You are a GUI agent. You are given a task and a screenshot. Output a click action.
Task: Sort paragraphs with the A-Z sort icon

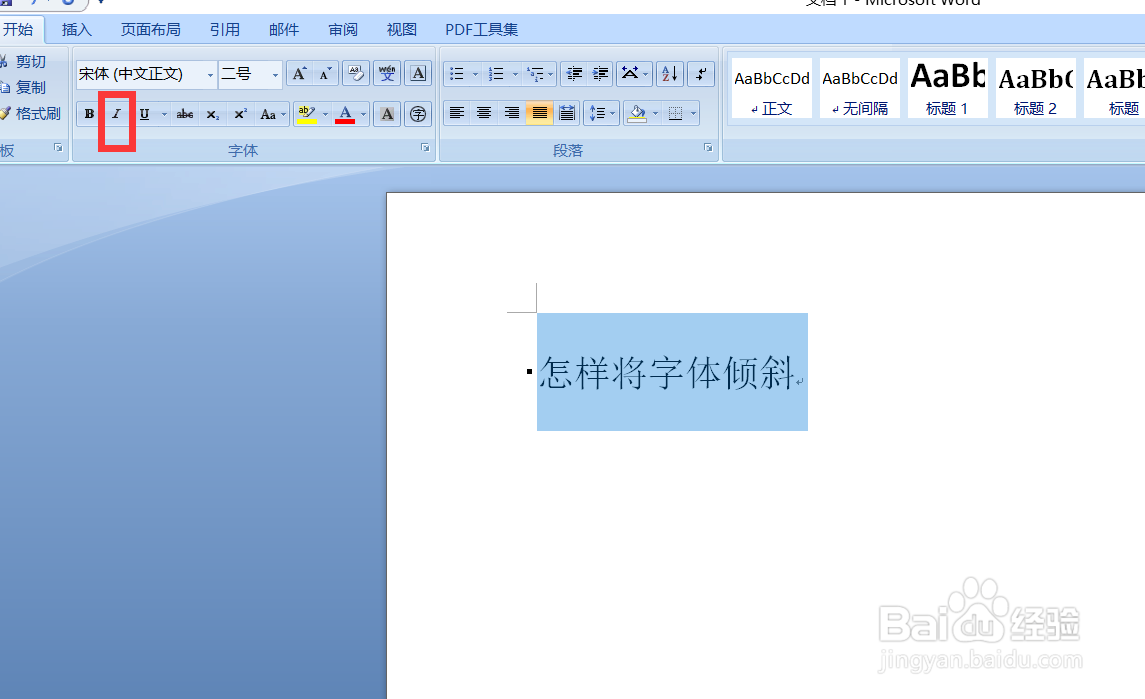click(x=669, y=73)
